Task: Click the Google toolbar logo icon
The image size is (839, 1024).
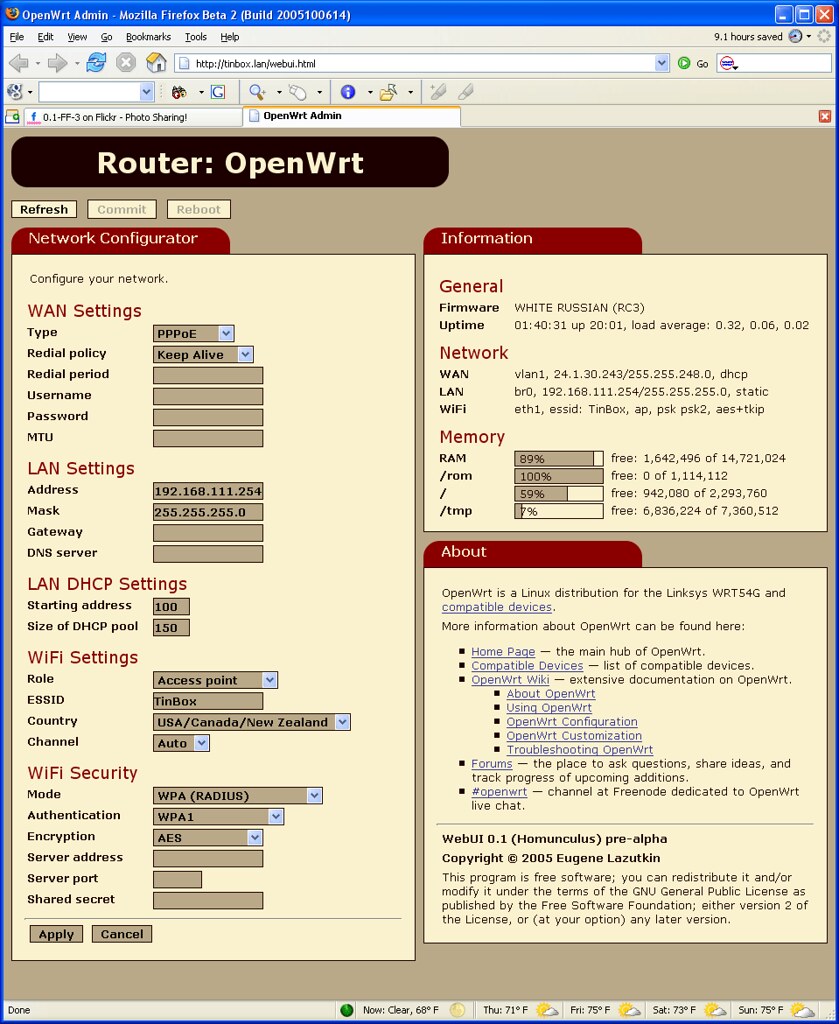Action: [x=14, y=92]
